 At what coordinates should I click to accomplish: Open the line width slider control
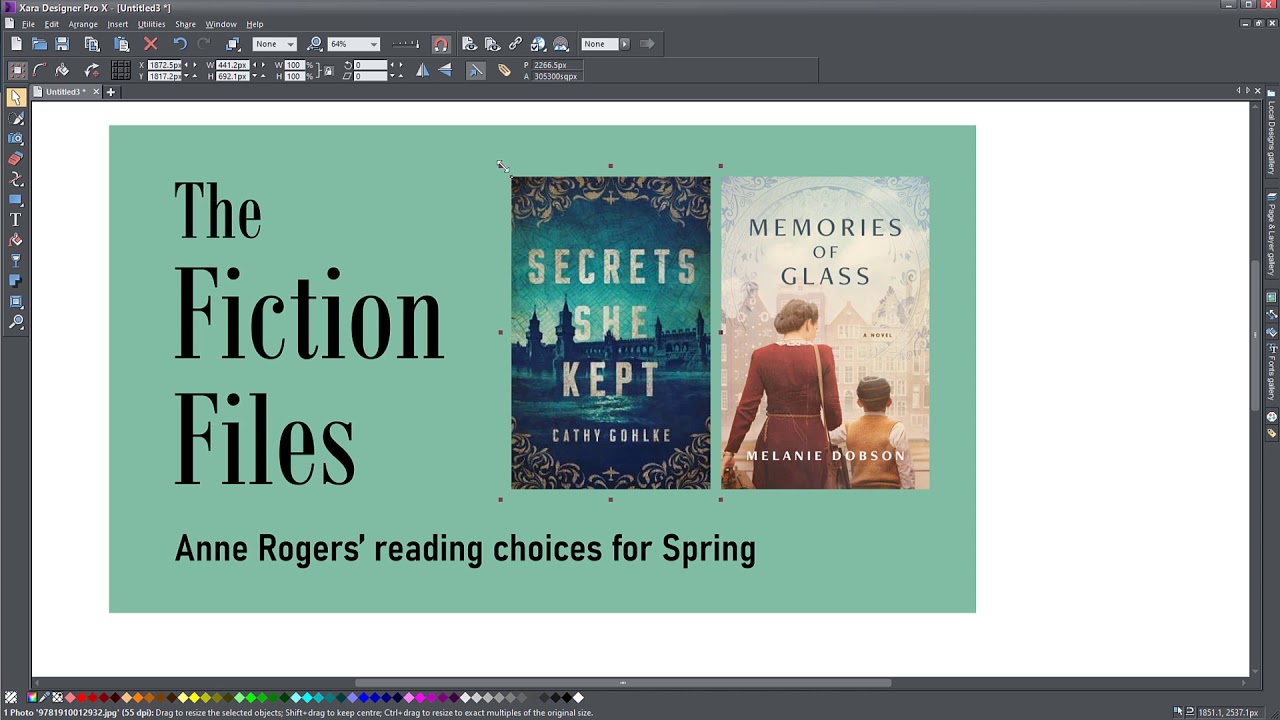pos(405,44)
